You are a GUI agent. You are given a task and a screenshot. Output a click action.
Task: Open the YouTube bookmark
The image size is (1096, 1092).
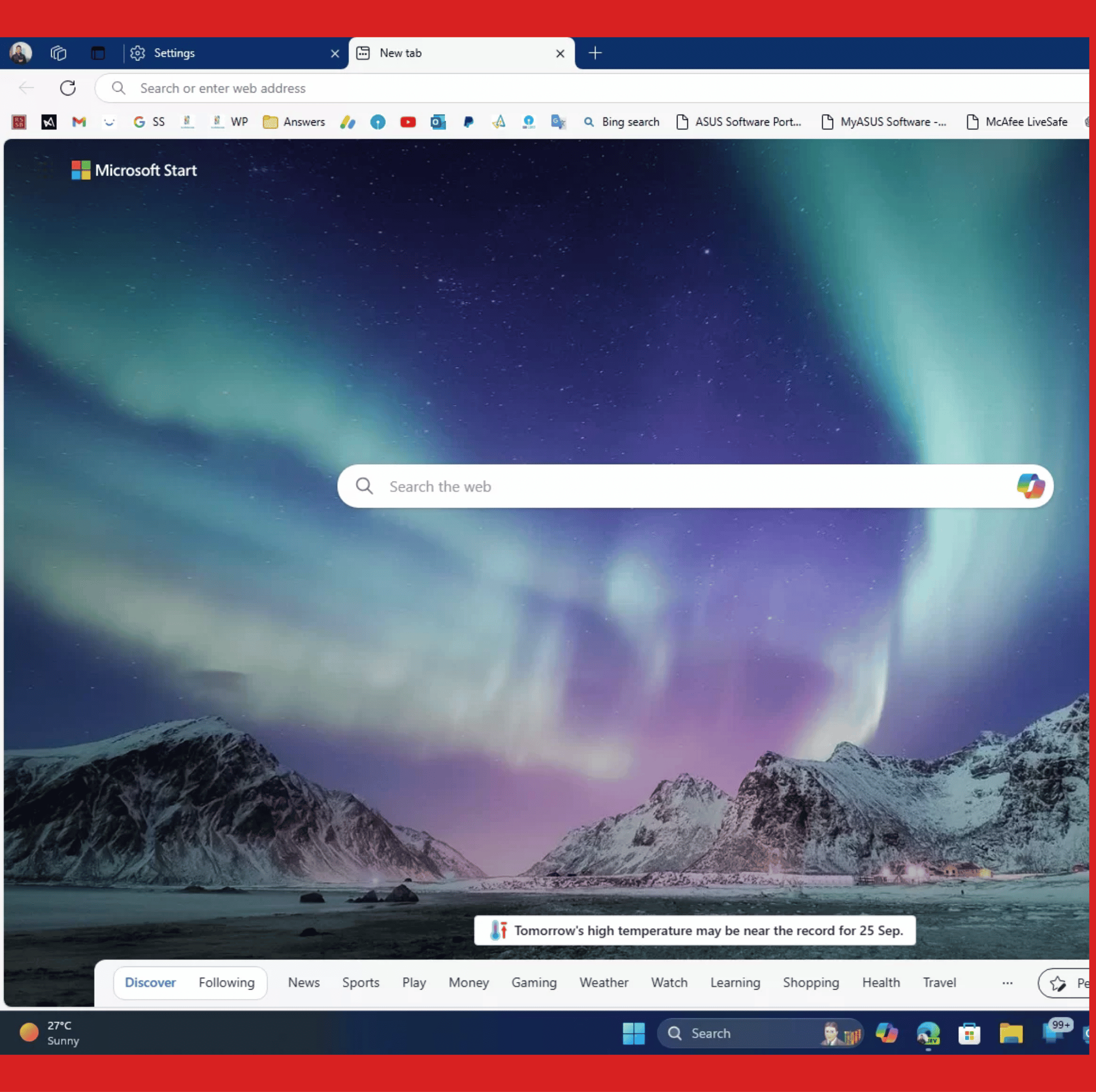coord(408,121)
